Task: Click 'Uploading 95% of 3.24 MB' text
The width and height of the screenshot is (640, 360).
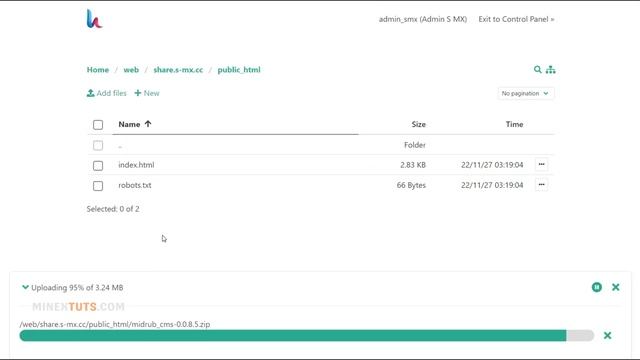Action: pyautogui.click(x=77, y=288)
